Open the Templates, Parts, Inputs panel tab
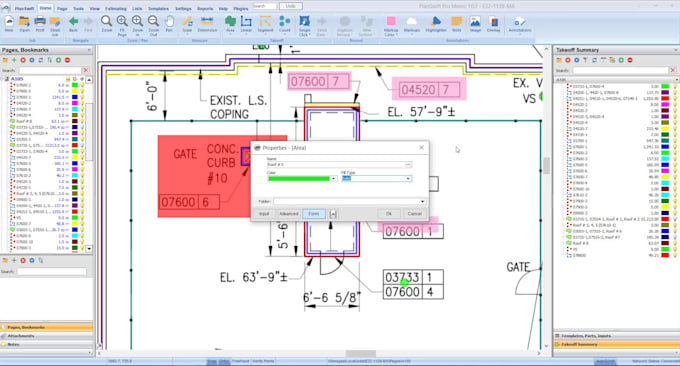This screenshot has width=680, height=366. click(616, 336)
